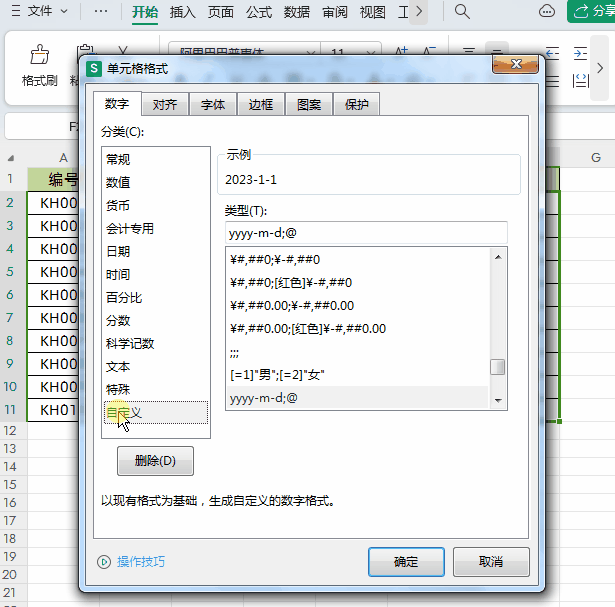
Task: Click the select-all corner triangle
Action: click(11, 158)
